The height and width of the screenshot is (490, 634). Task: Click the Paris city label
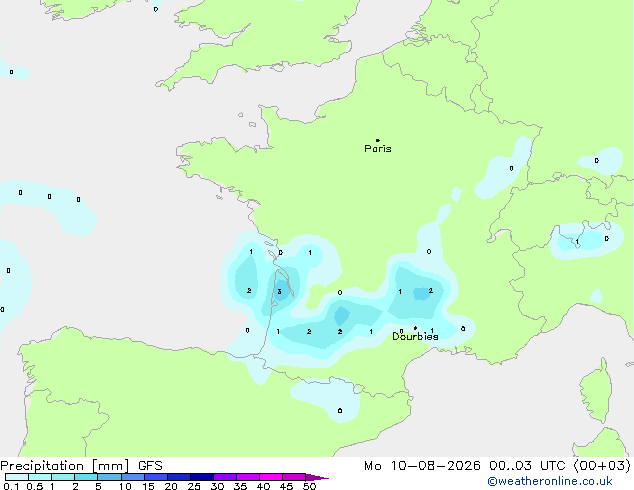[378, 149]
